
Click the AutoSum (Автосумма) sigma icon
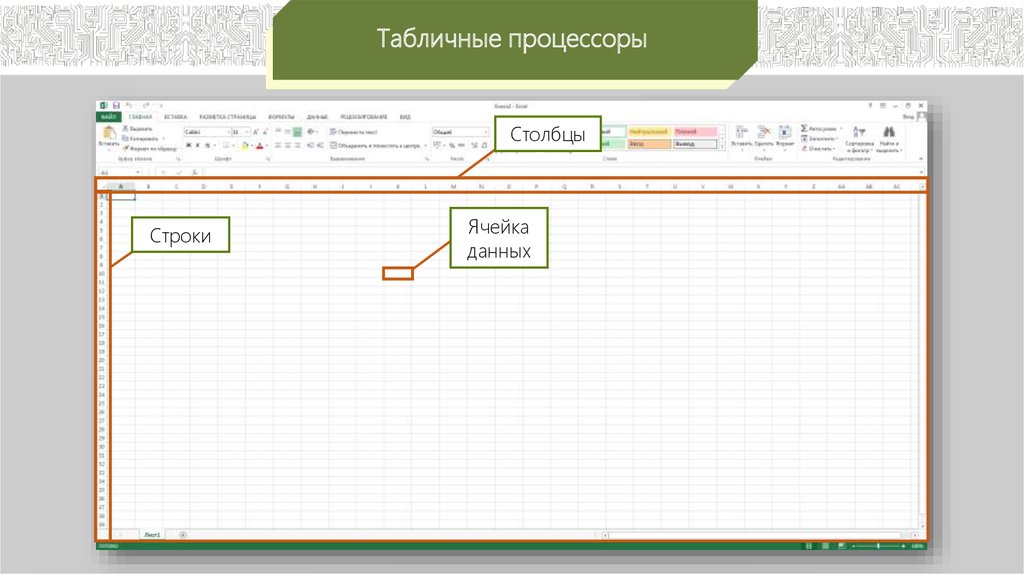tap(804, 128)
